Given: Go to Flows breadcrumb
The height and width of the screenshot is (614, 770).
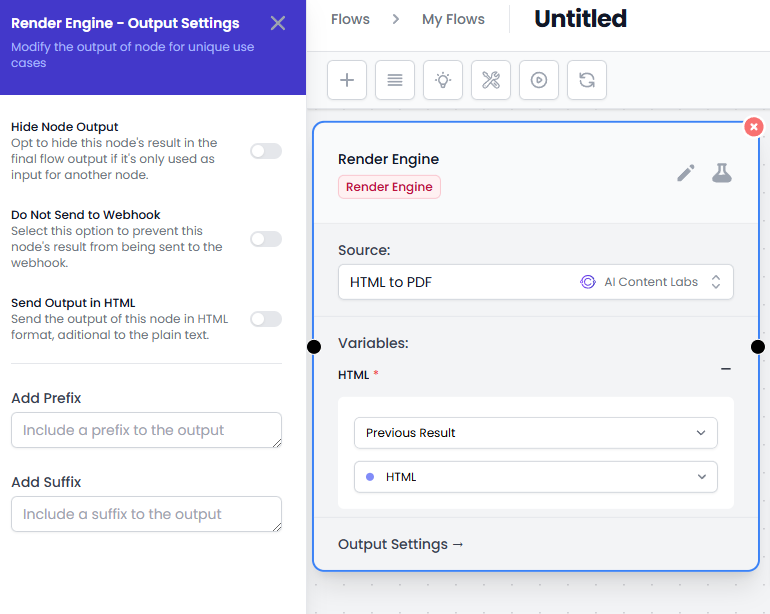Looking at the screenshot, I should pos(350,19).
